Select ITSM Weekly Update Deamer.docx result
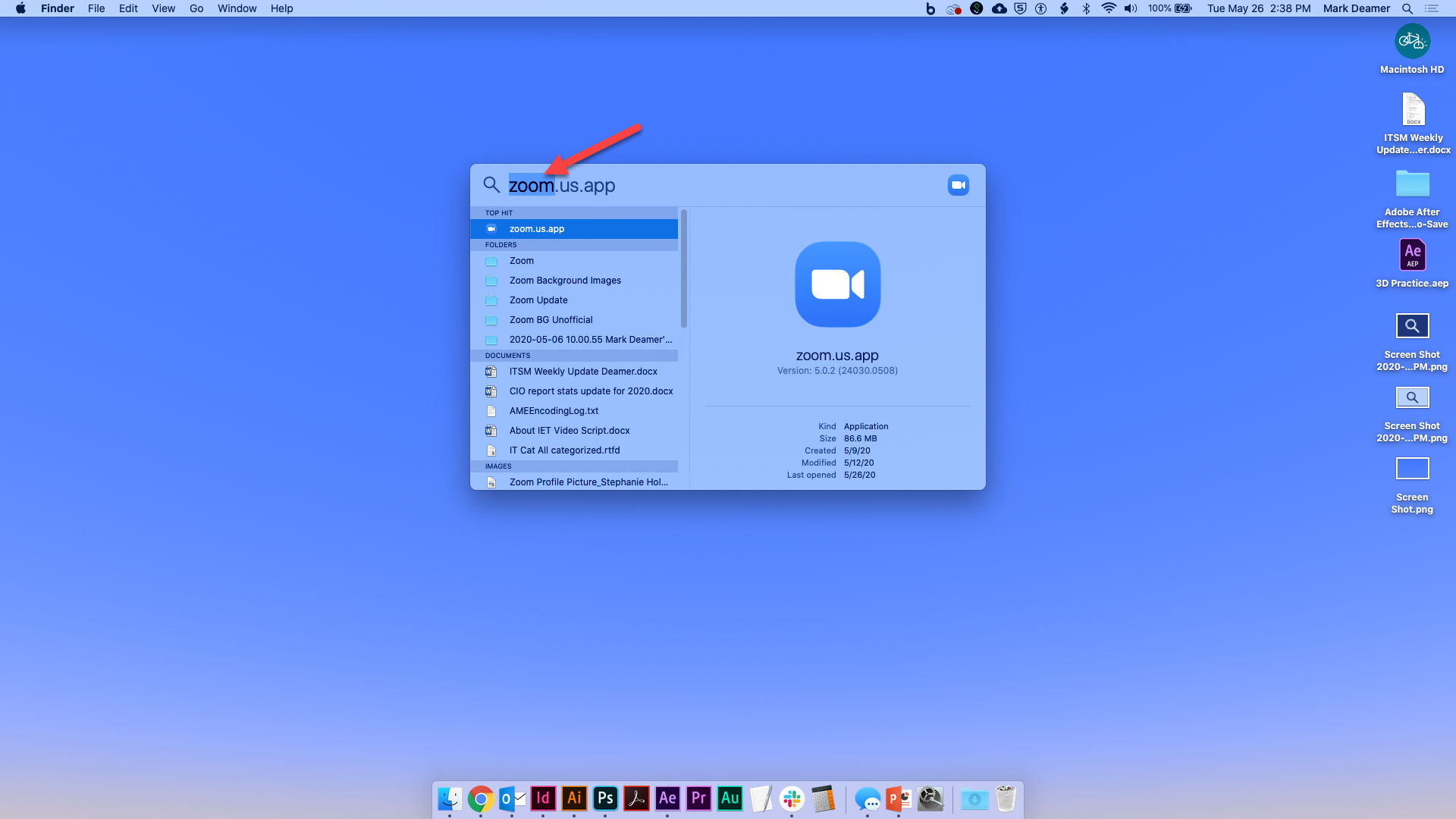This screenshot has height=819, width=1456. tap(574, 372)
